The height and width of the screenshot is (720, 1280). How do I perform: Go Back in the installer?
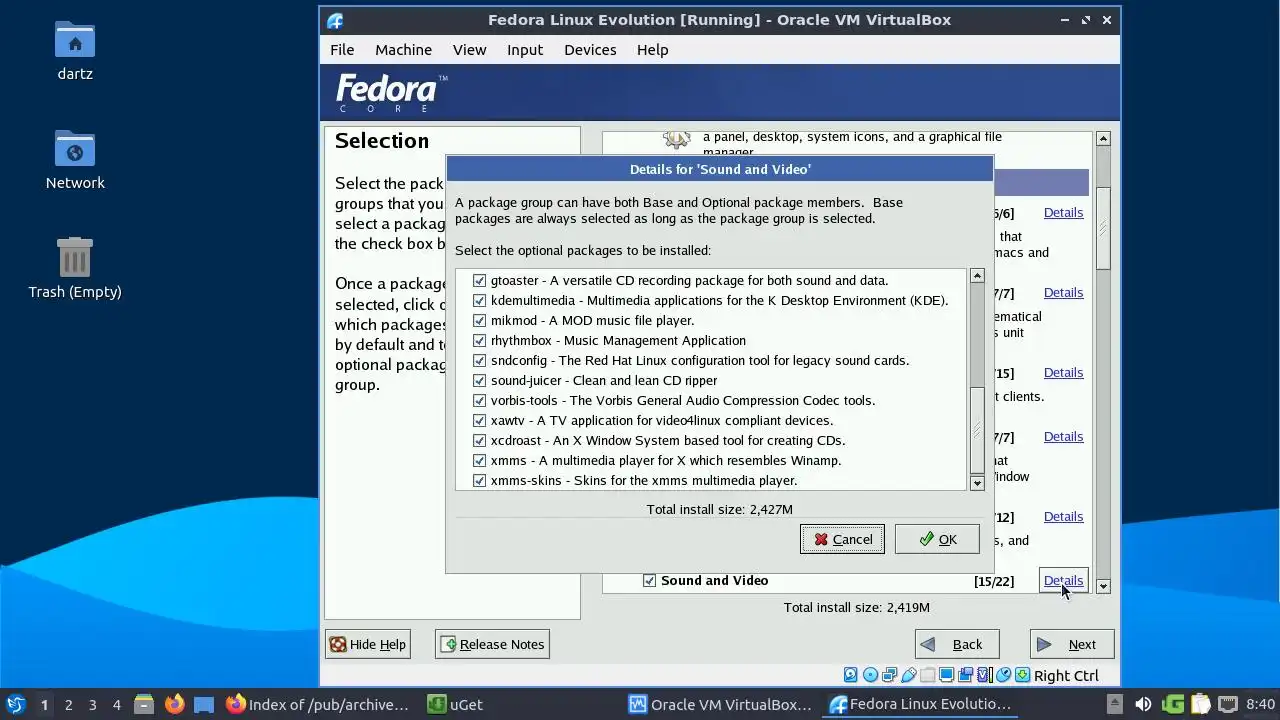[956, 644]
